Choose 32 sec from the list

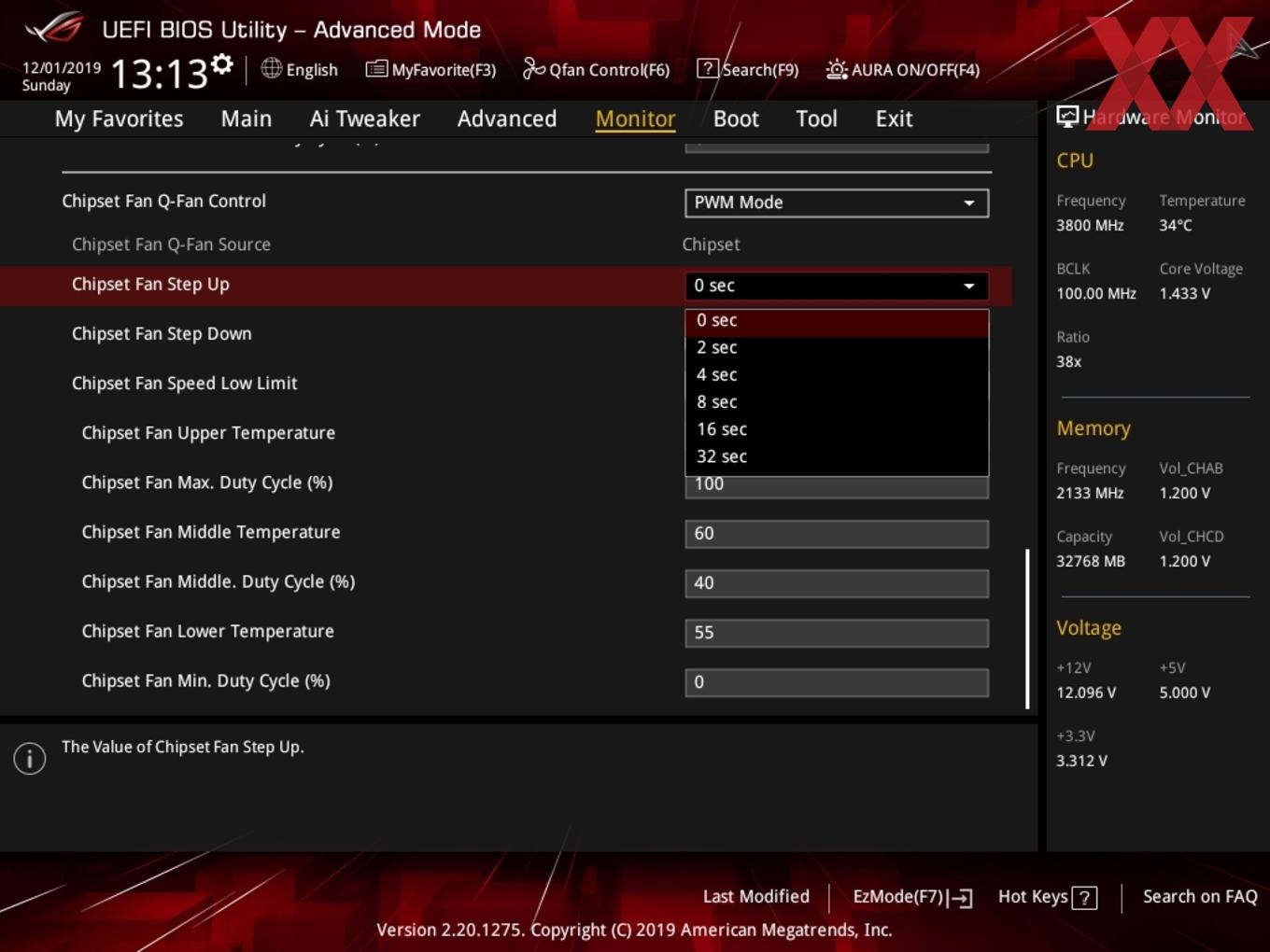click(x=837, y=456)
